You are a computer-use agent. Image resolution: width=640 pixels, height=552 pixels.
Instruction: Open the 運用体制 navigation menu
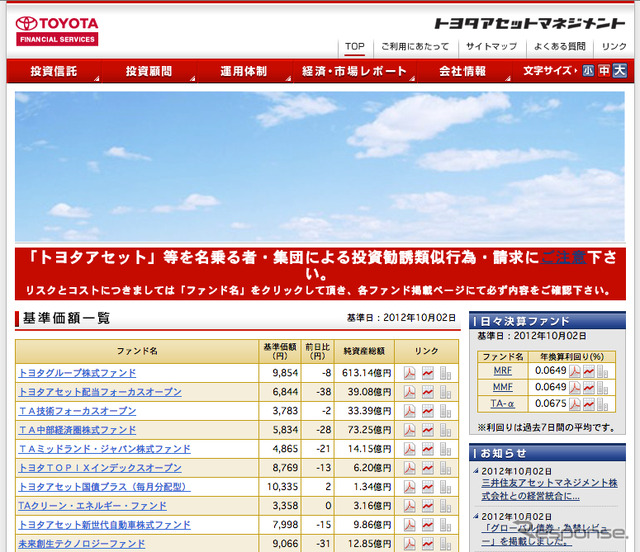pyautogui.click(x=244, y=71)
